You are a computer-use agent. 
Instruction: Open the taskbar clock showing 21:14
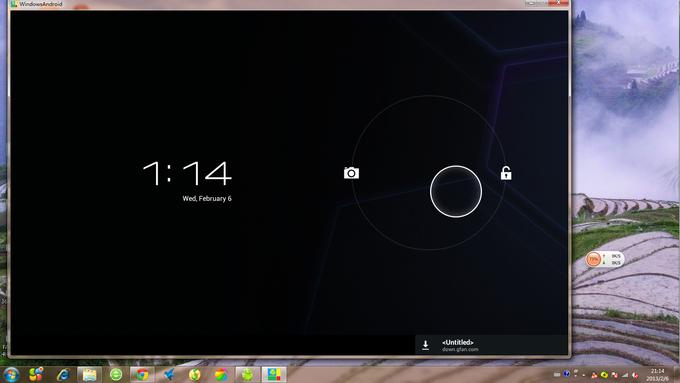(x=658, y=375)
